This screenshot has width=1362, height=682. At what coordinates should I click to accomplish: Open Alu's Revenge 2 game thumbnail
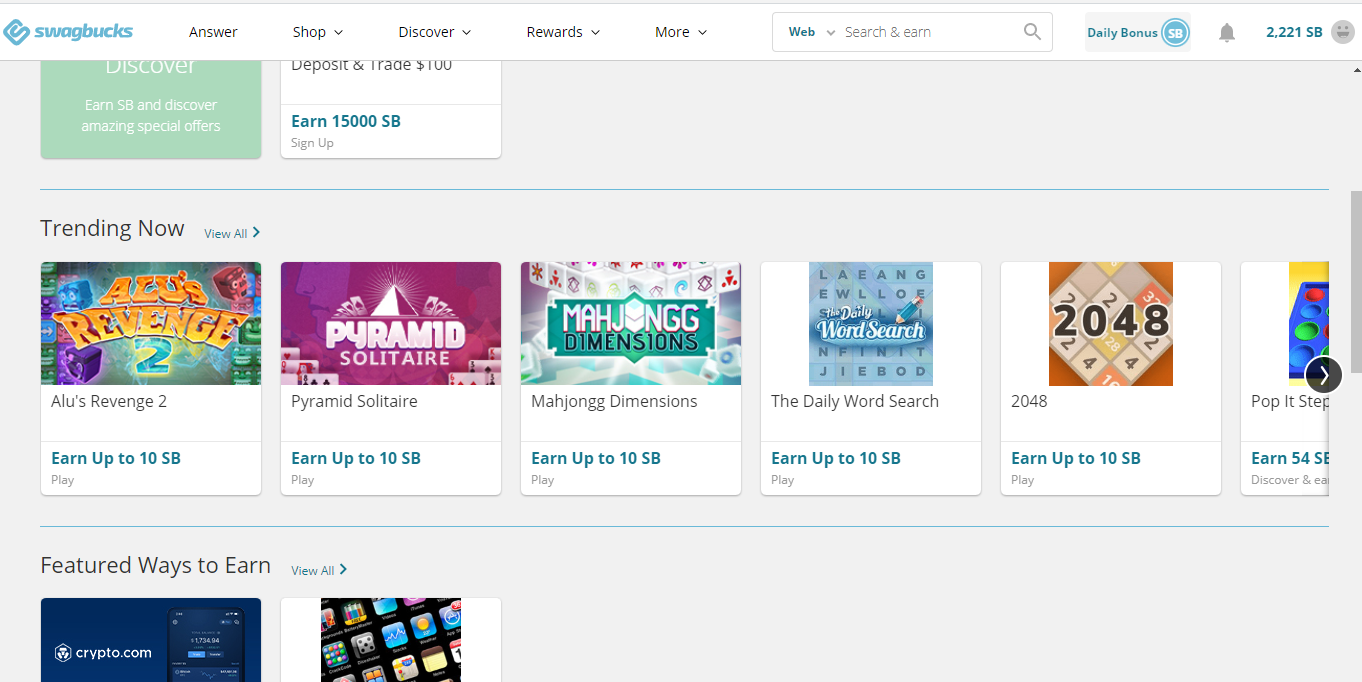(x=151, y=324)
